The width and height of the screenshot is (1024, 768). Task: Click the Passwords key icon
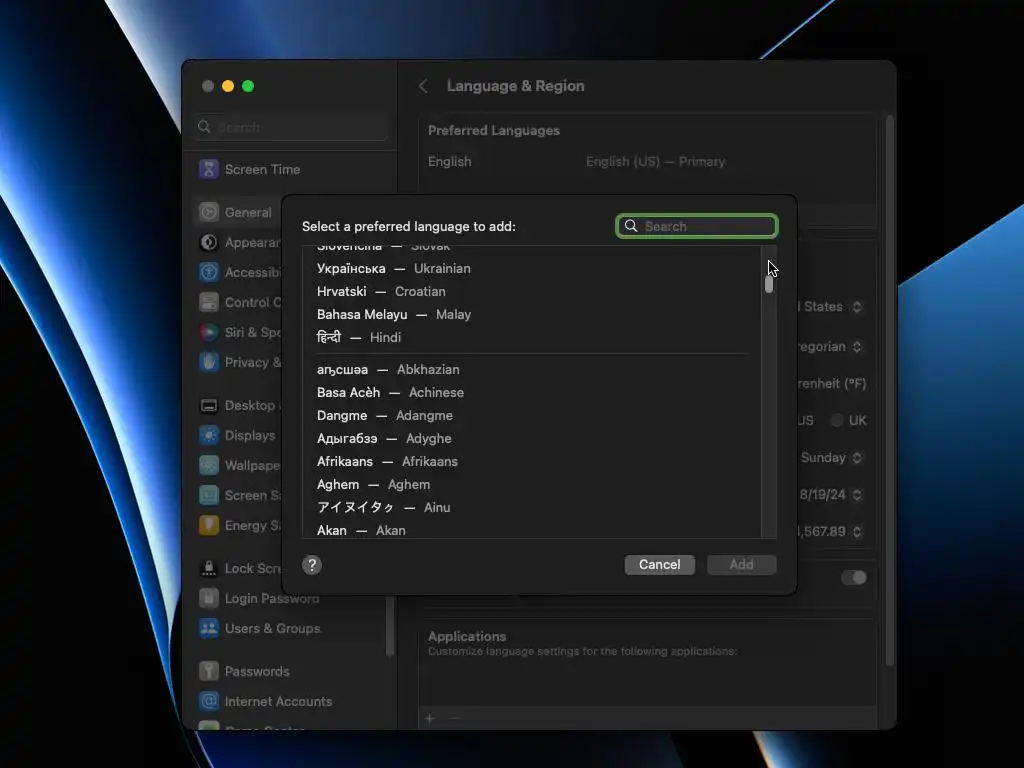click(208, 671)
